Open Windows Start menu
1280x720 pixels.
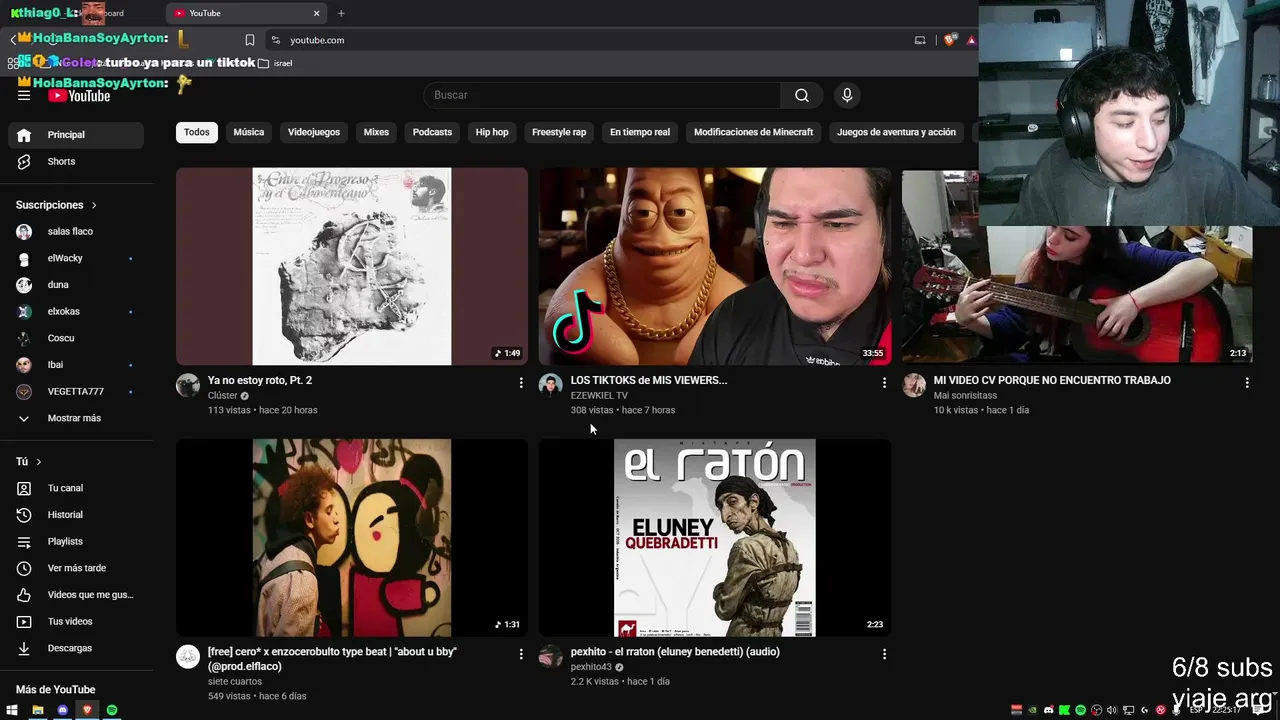click(12, 710)
